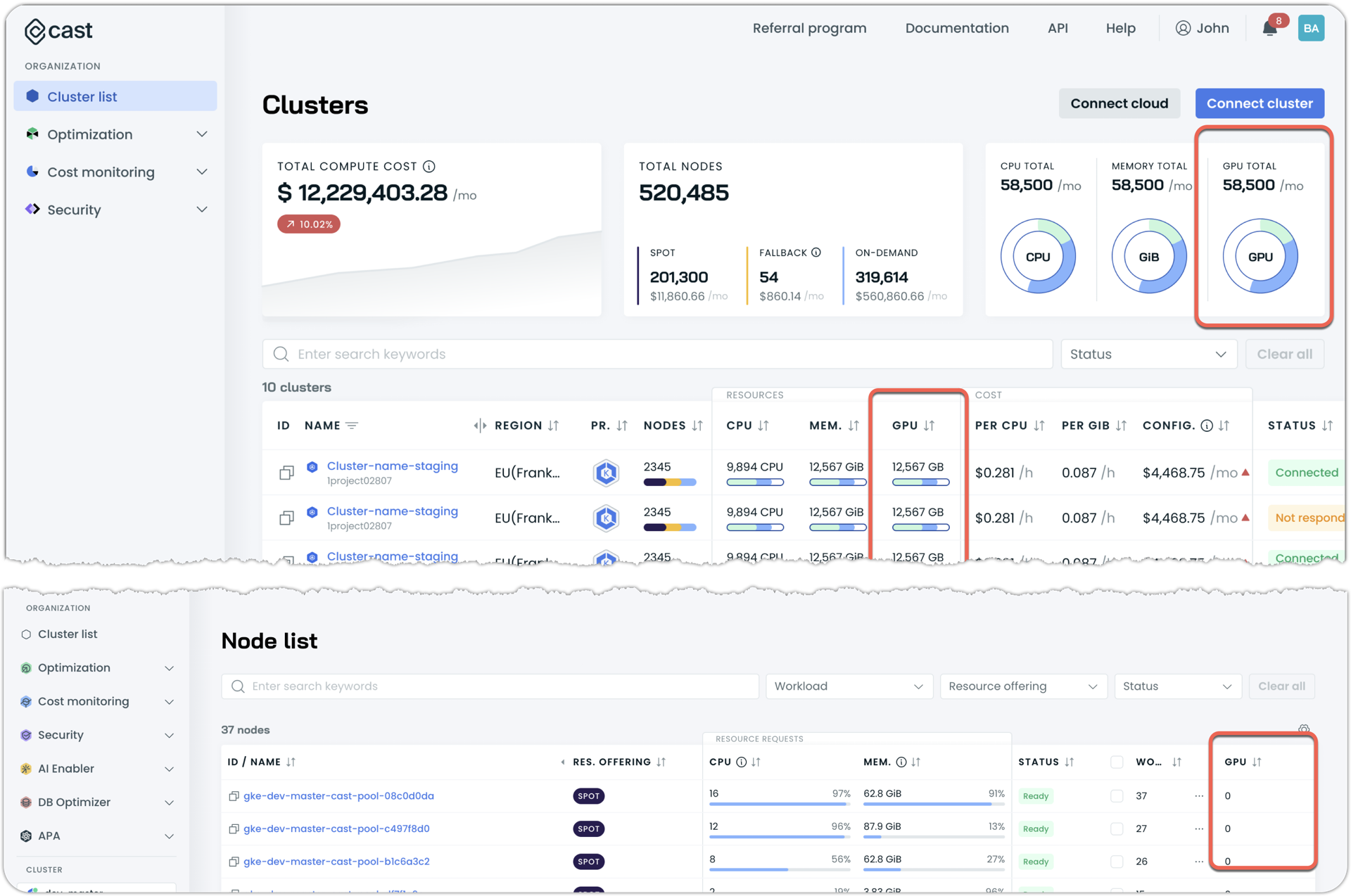Open the Workload filter dropdown
1351x896 pixels.
point(849,686)
